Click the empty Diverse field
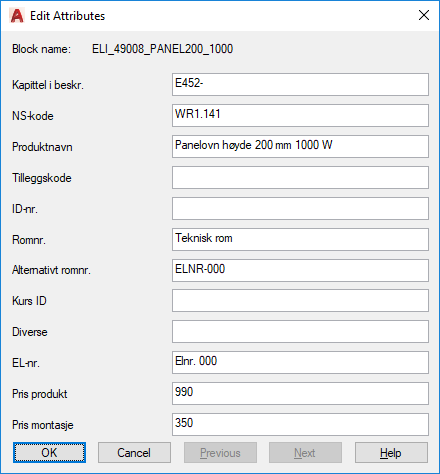 point(300,332)
